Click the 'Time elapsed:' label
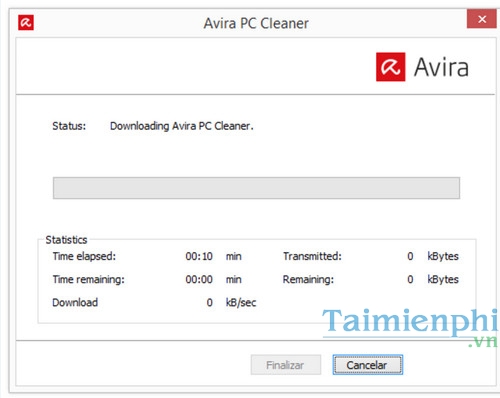 tap(84, 256)
